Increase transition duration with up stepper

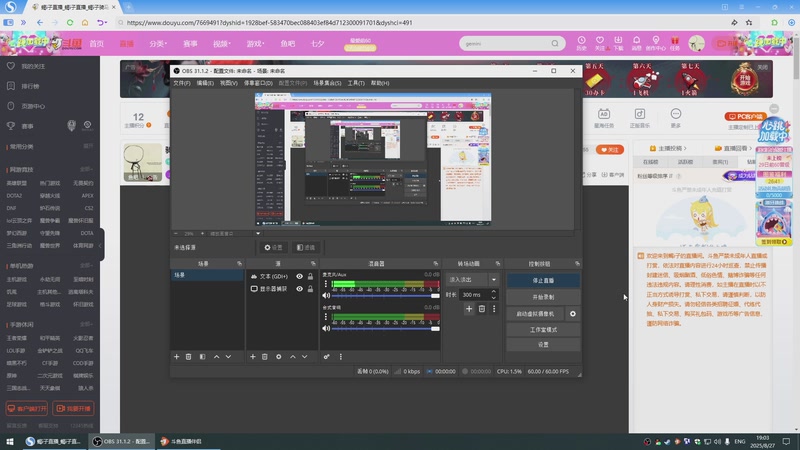[x=493, y=292]
